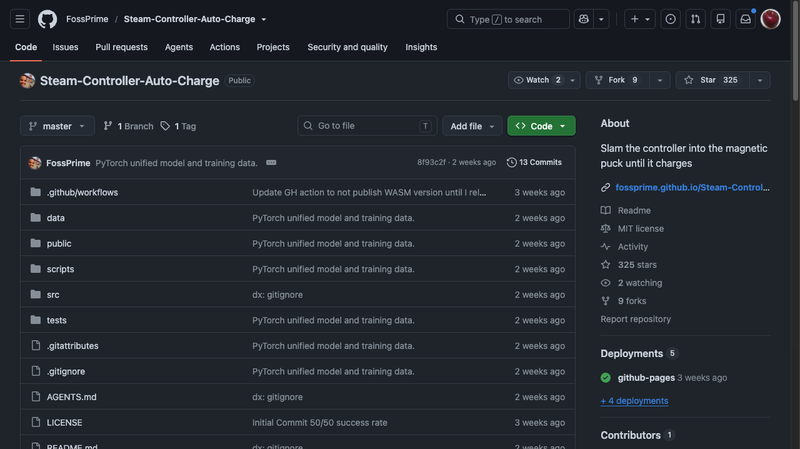Switch to Agents tab
The image size is (800, 449).
pos(179,47)
